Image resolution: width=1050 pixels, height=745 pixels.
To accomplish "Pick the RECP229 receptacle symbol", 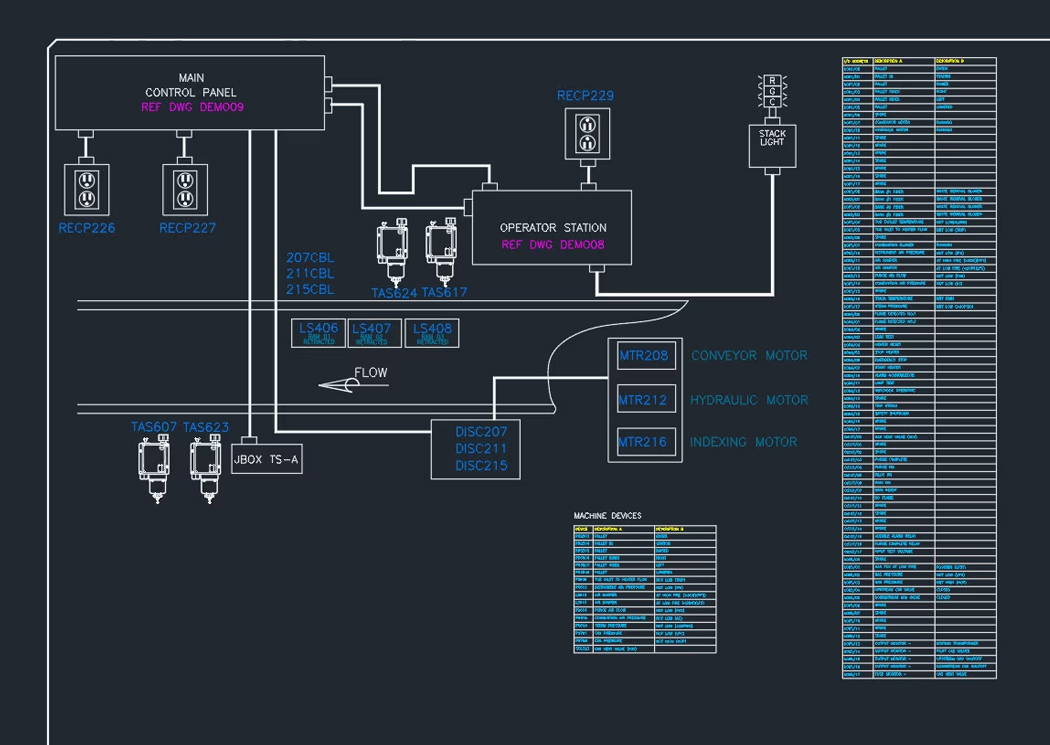I will (587, 133).
